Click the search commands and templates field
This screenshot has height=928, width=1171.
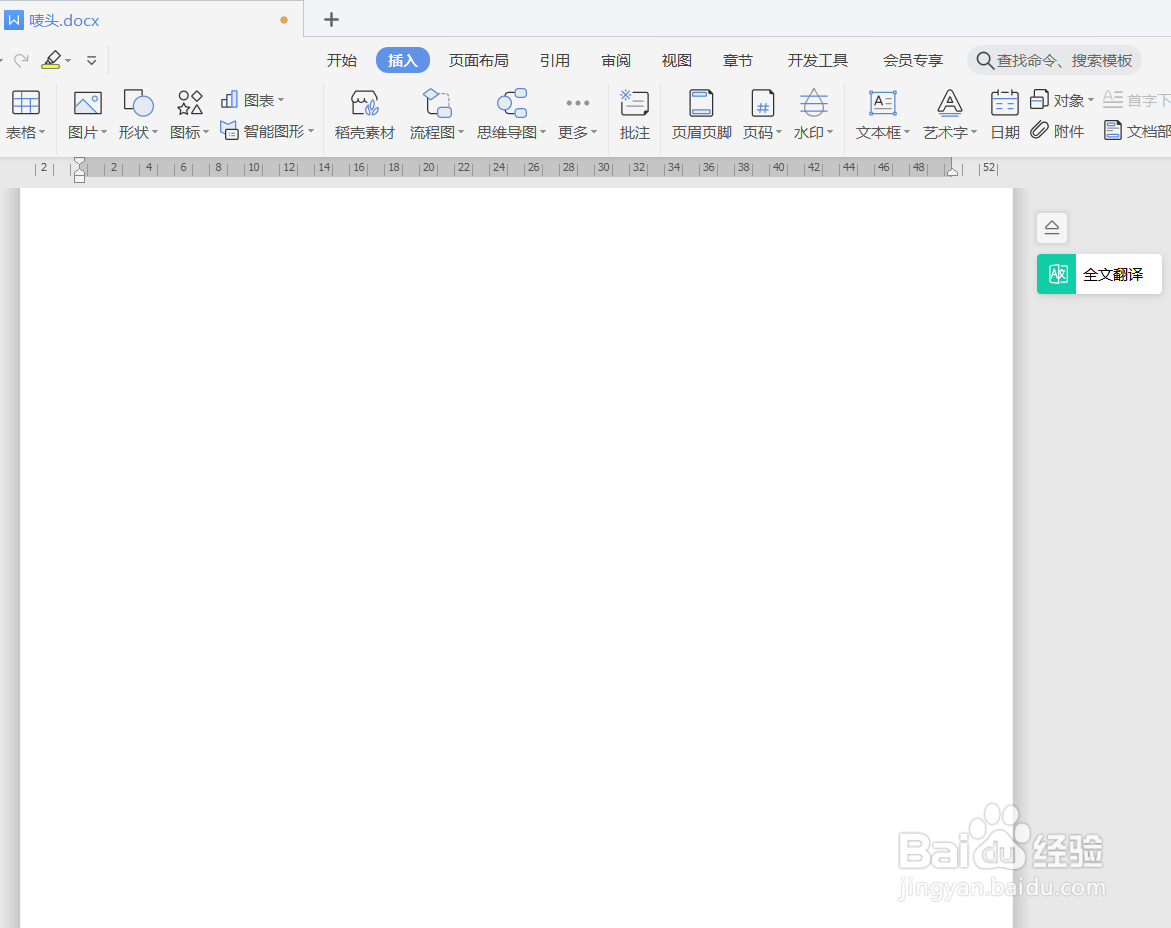[x=1054, y=60]
